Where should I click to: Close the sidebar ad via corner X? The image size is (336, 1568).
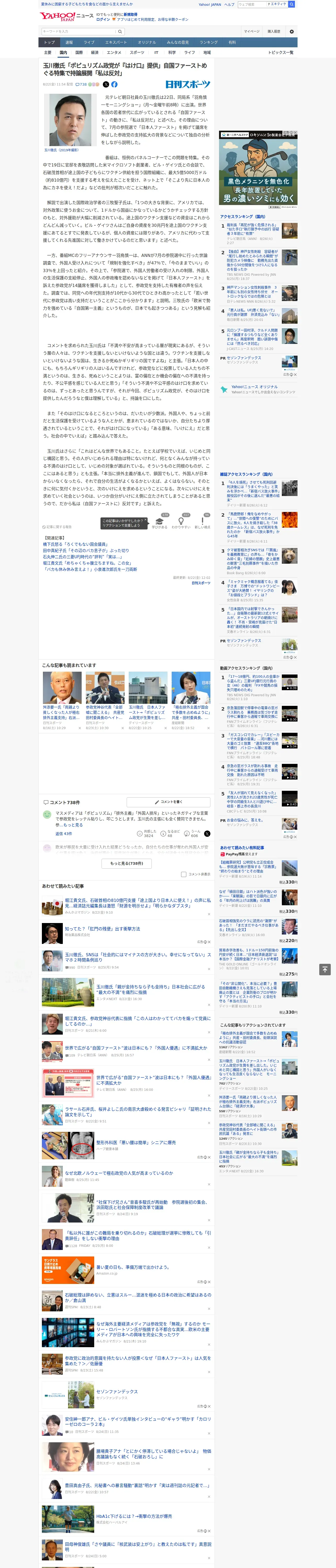(x=296, y=133)
